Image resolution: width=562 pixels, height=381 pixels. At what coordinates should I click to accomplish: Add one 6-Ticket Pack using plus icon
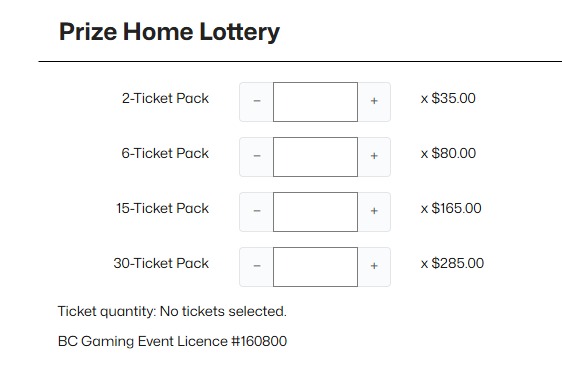[374, 157]
